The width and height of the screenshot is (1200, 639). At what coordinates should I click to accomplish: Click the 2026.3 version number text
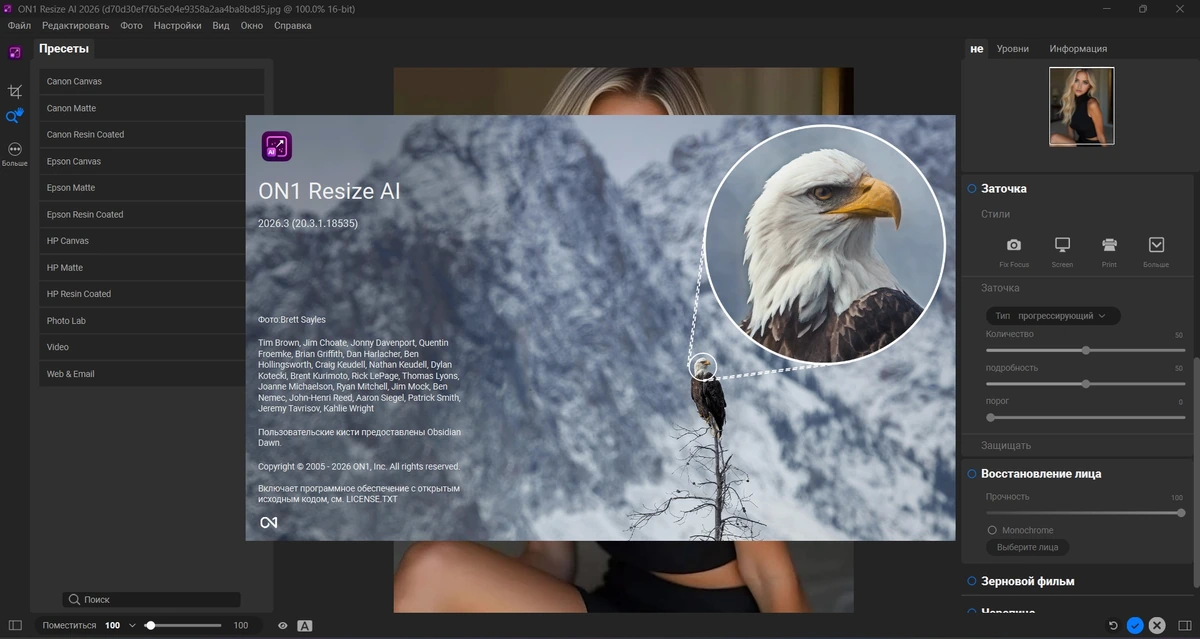[x=308, y=224]
